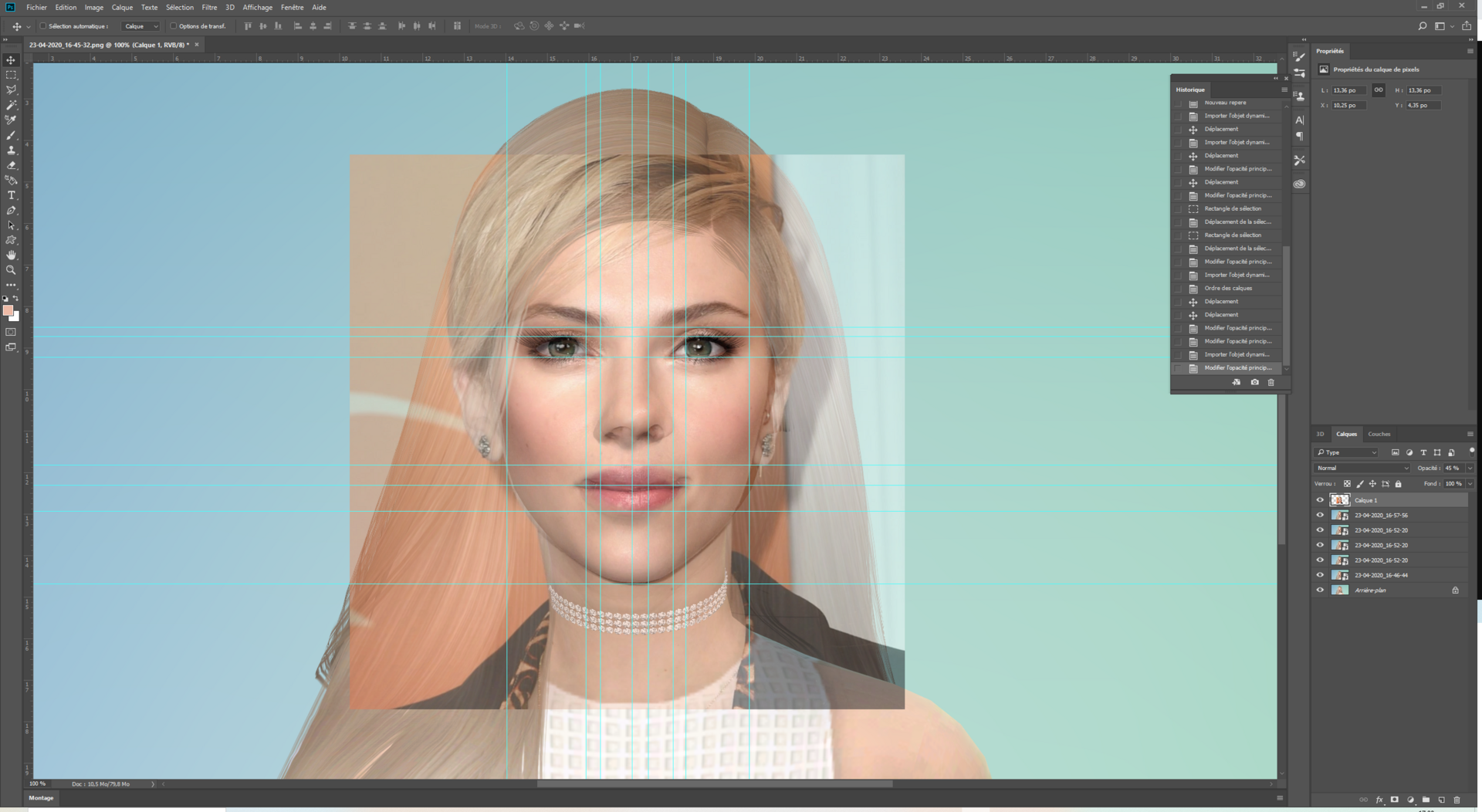Image resolution: width=1482 pixels, height=812 pixels.
Task: Toggle Quick Mask mode icon
Action: (x=11, y=332)
